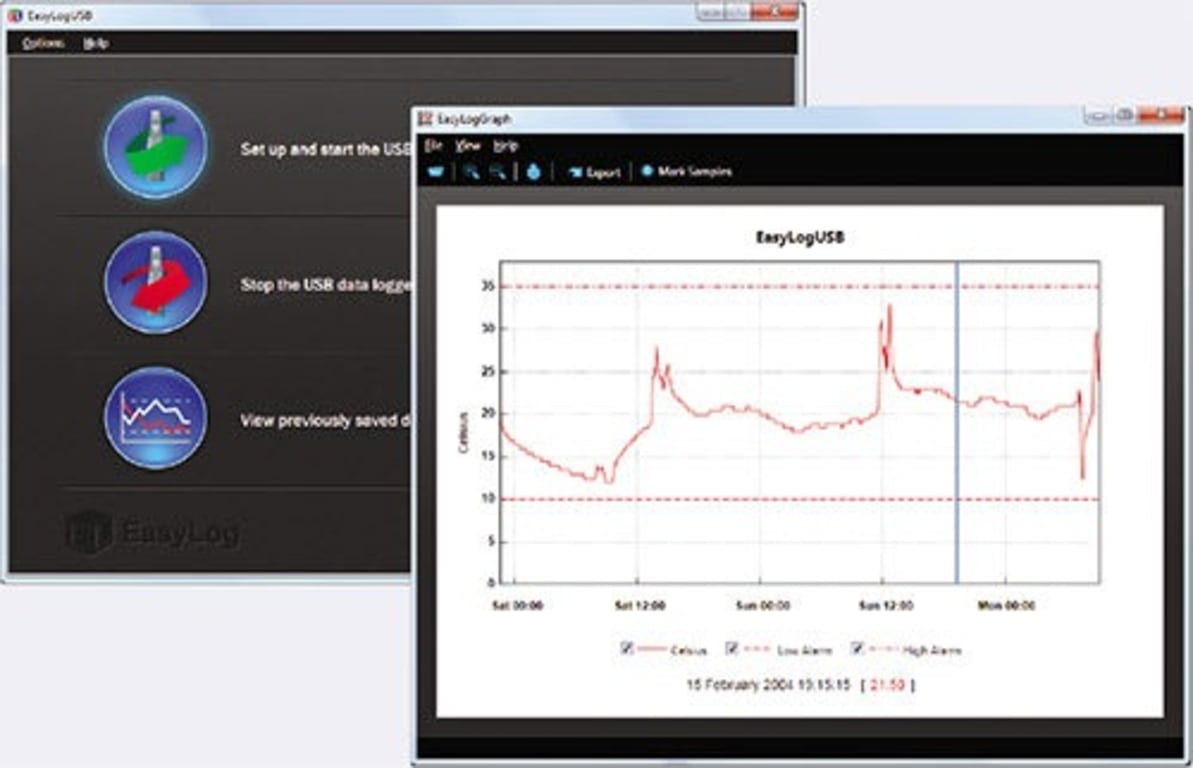Viewport: 1193px width, 768px height.
Task: Click the red 21.50 reading value below the graph
Action: click(887, 684)
